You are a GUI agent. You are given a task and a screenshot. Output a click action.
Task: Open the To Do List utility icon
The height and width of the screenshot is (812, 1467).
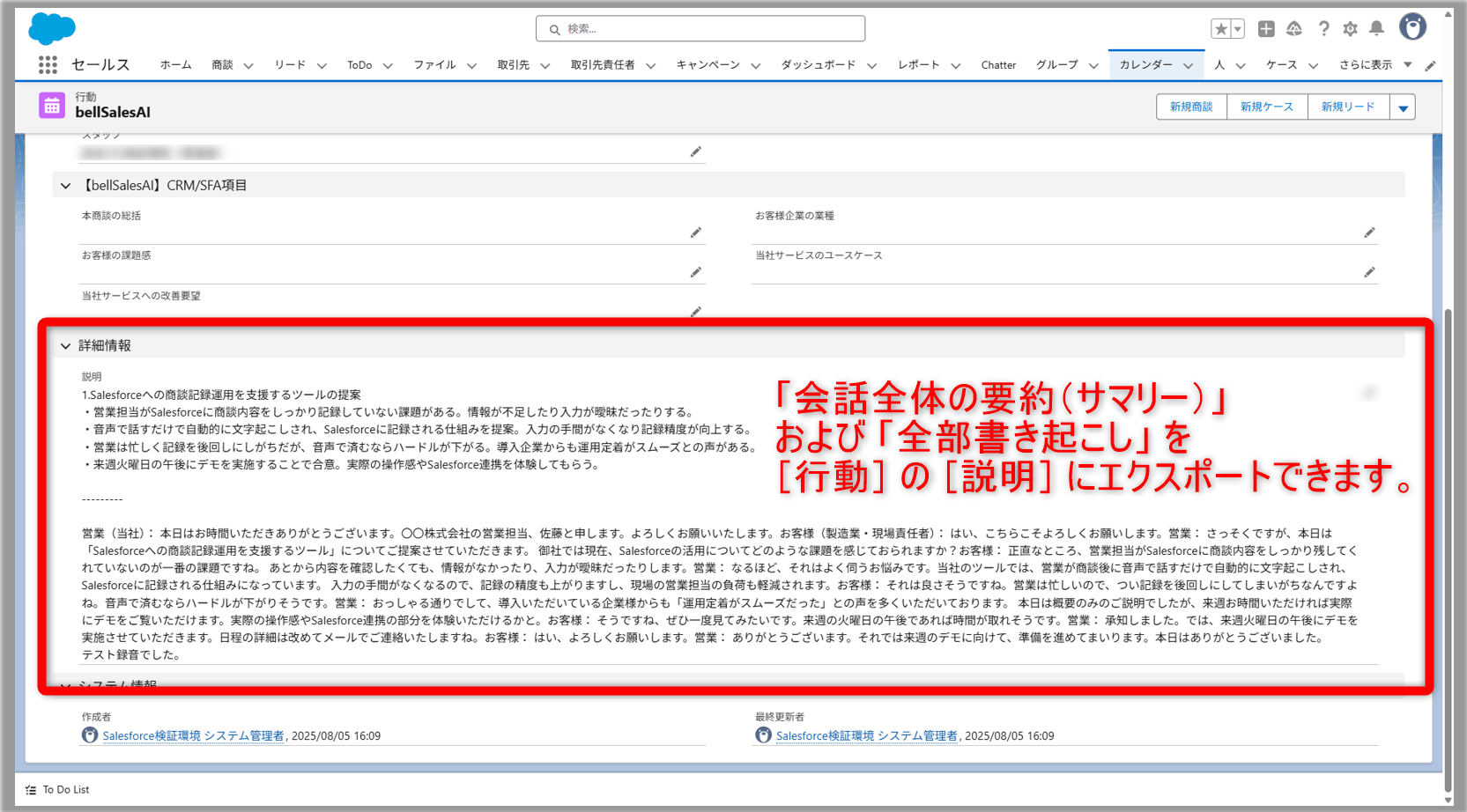point(31,790)
